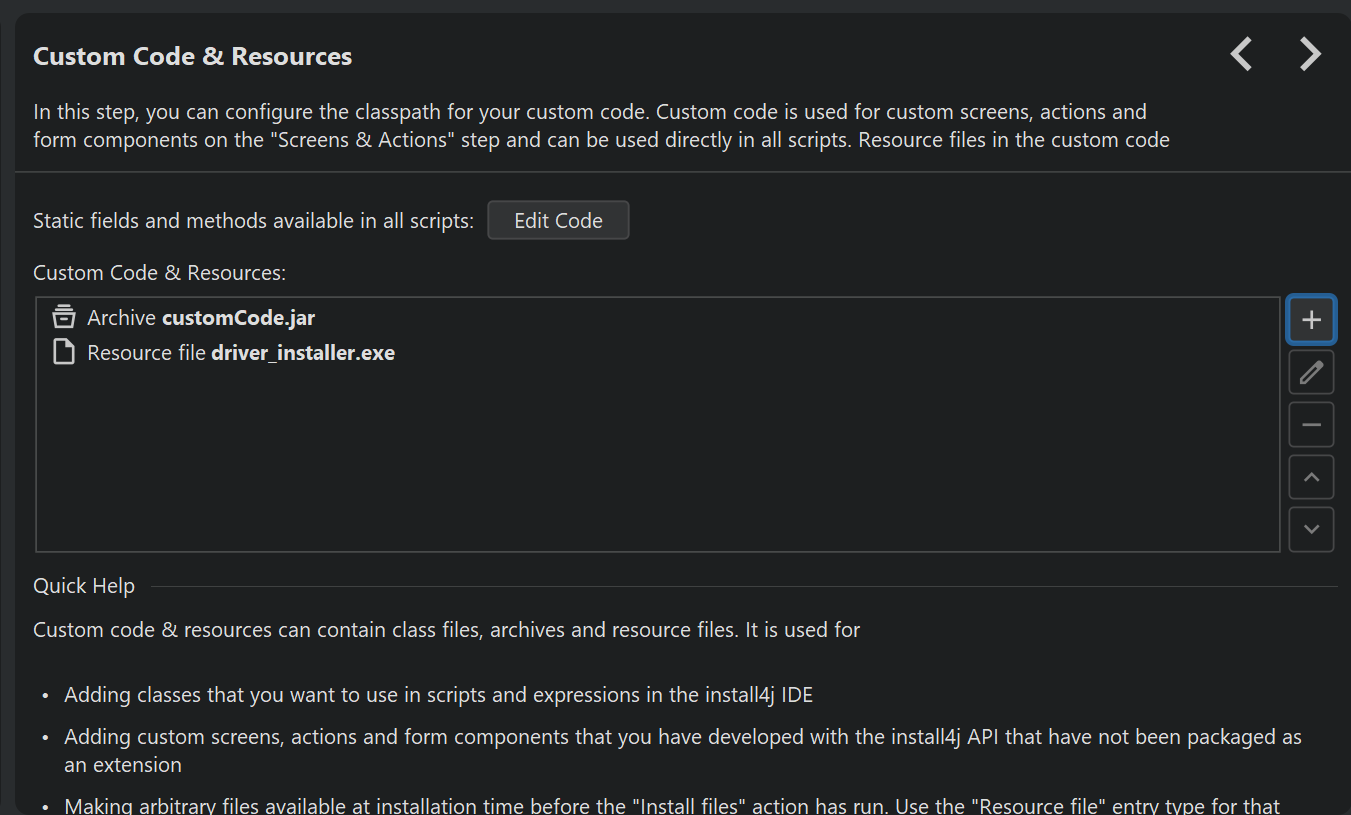Move selected entry down with chevron

1311,529
